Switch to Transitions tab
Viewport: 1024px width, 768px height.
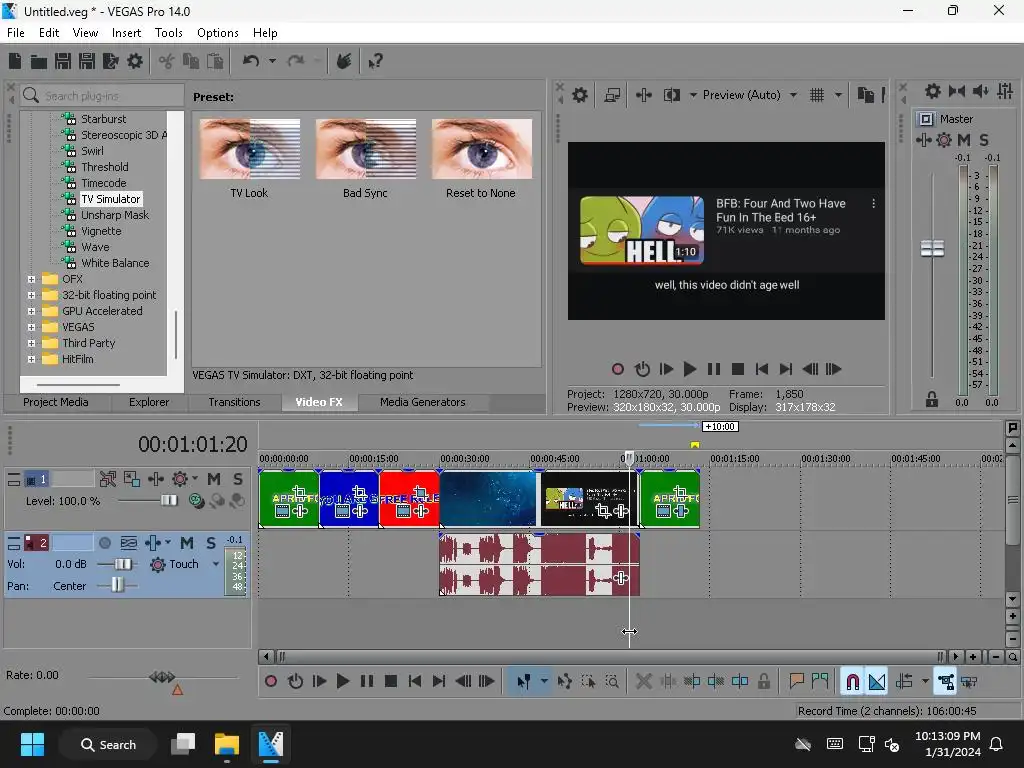point(234,402)
